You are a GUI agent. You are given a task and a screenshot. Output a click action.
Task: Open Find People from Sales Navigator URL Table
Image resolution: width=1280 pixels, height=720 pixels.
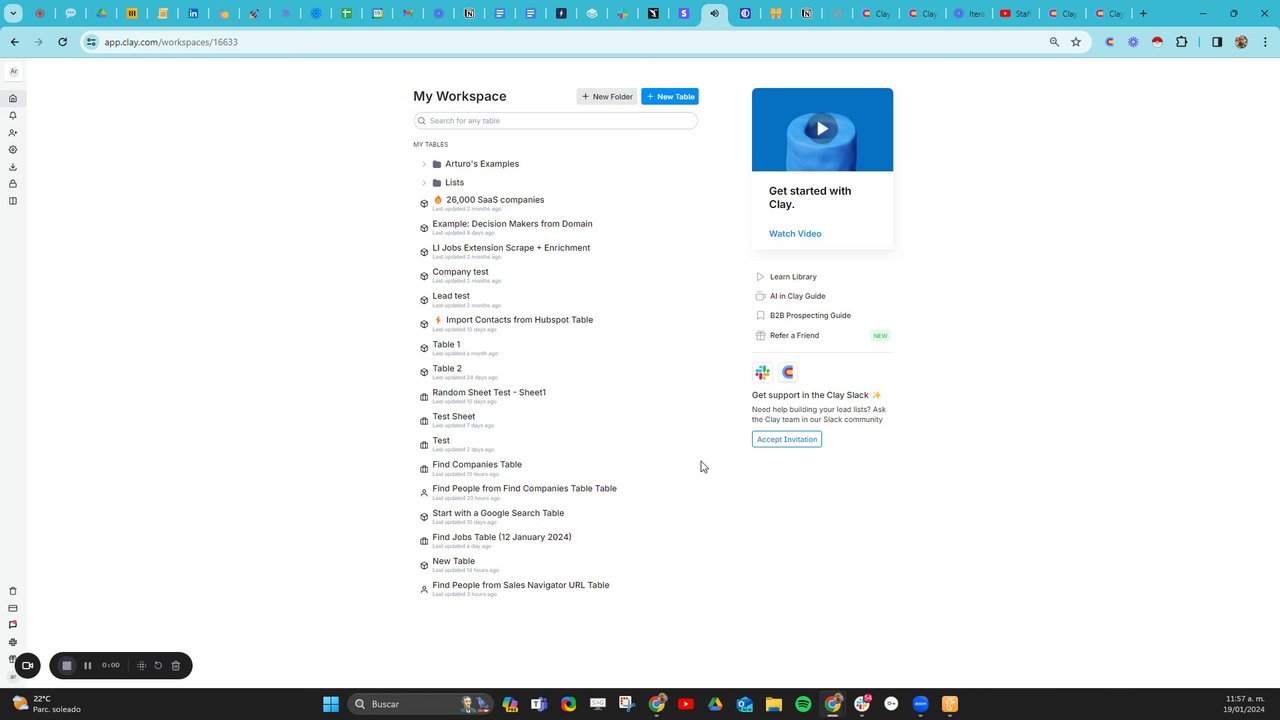tap(520, 585)
